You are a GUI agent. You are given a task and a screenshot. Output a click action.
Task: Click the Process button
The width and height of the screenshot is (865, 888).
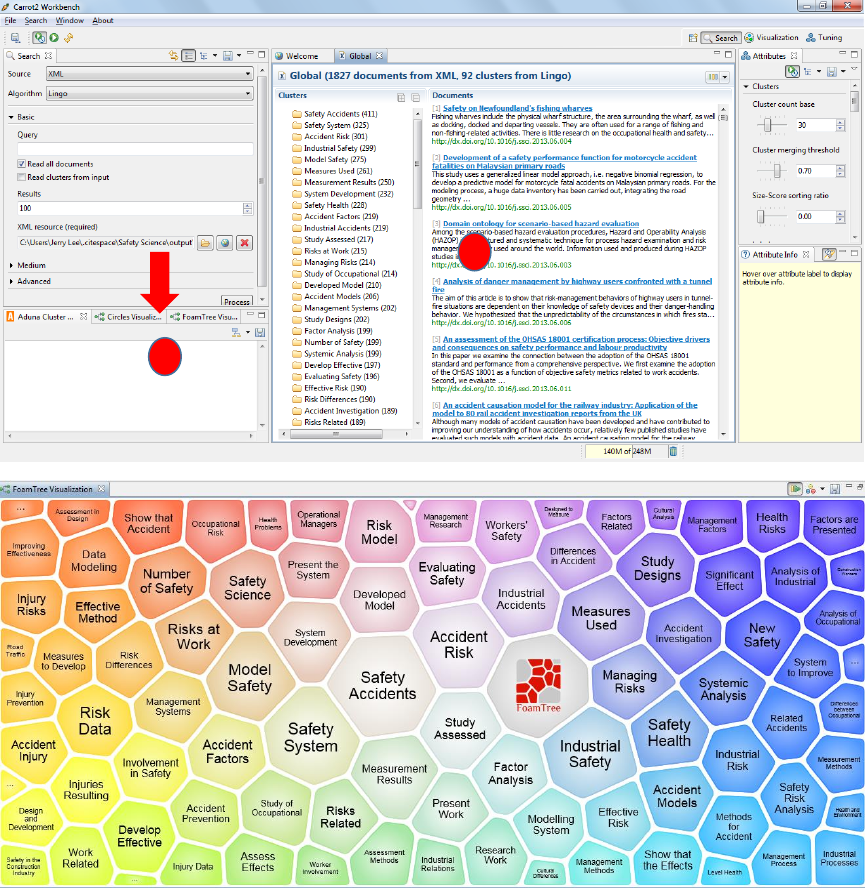point(237,301)
